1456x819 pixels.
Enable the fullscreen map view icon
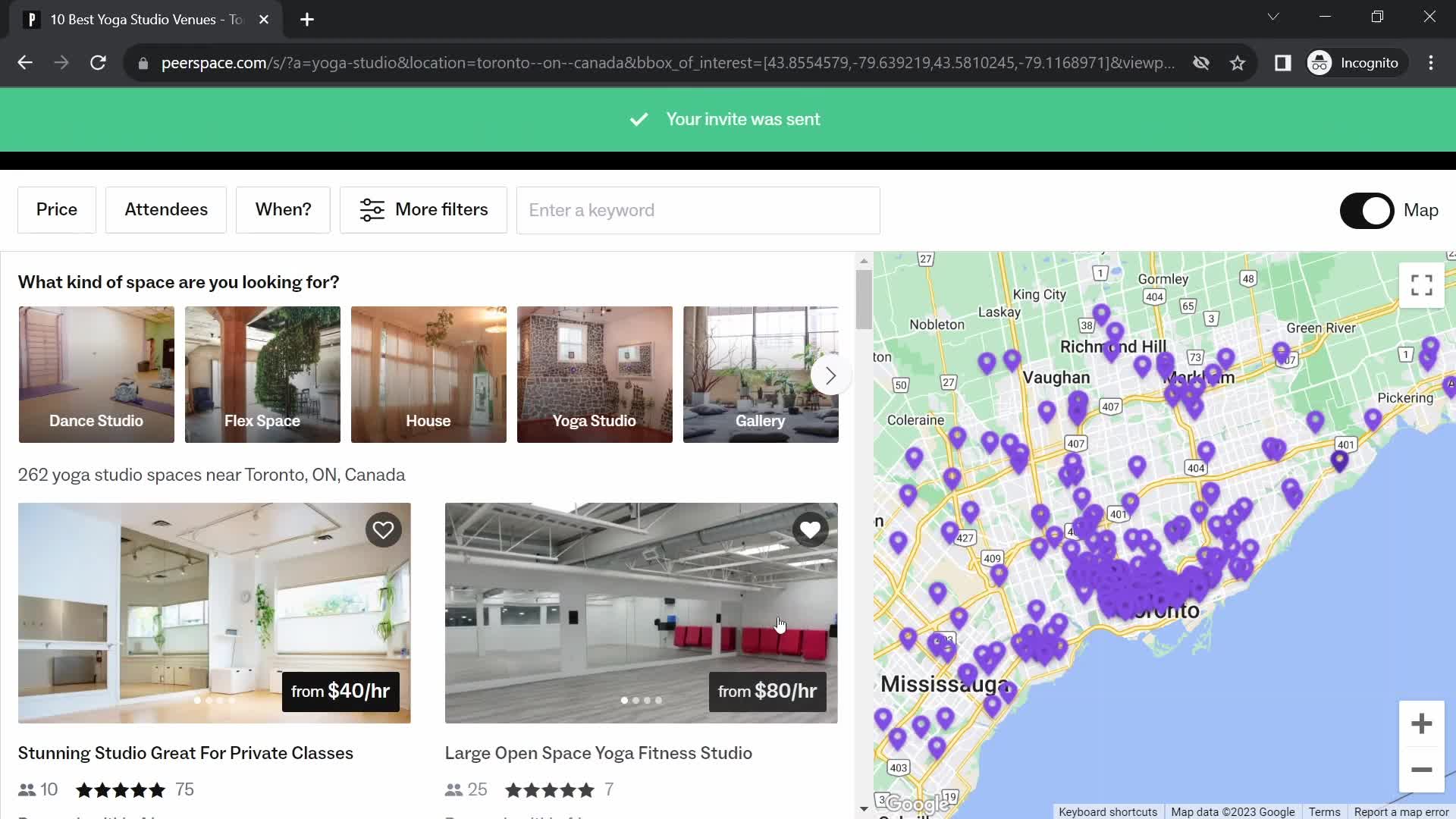click(x=1421, y=285)
